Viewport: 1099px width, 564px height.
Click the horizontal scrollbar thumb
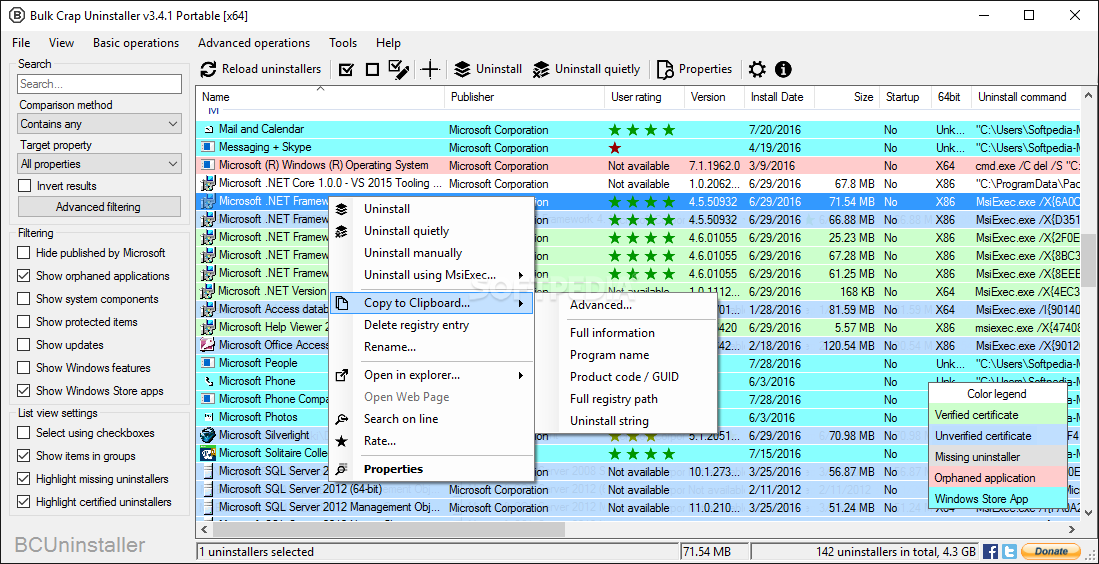[x=388, y=530]
